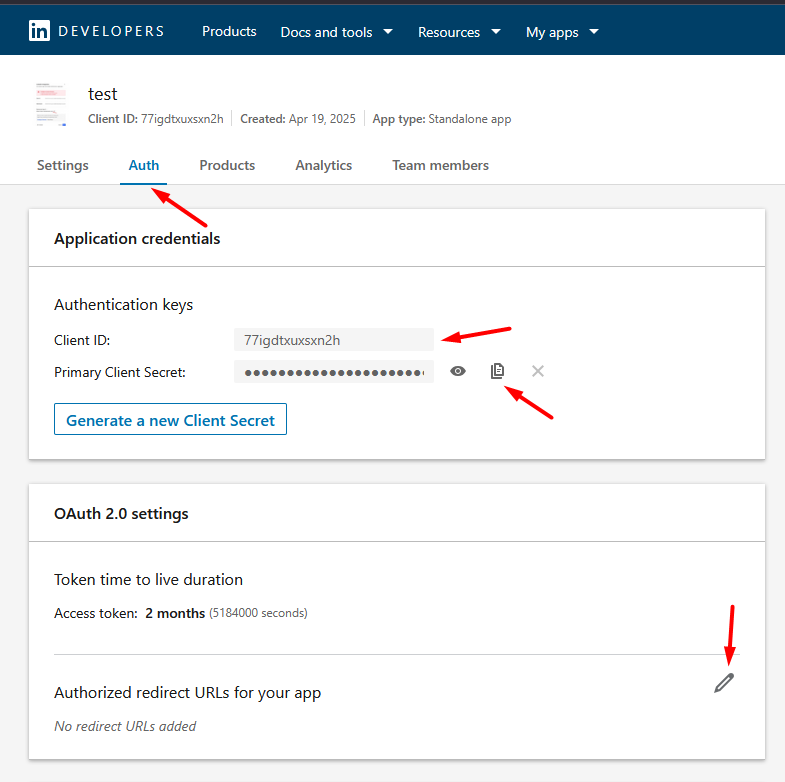
Task: Click 'App type: Standalone app' text
Action: (x=442, y=119)
